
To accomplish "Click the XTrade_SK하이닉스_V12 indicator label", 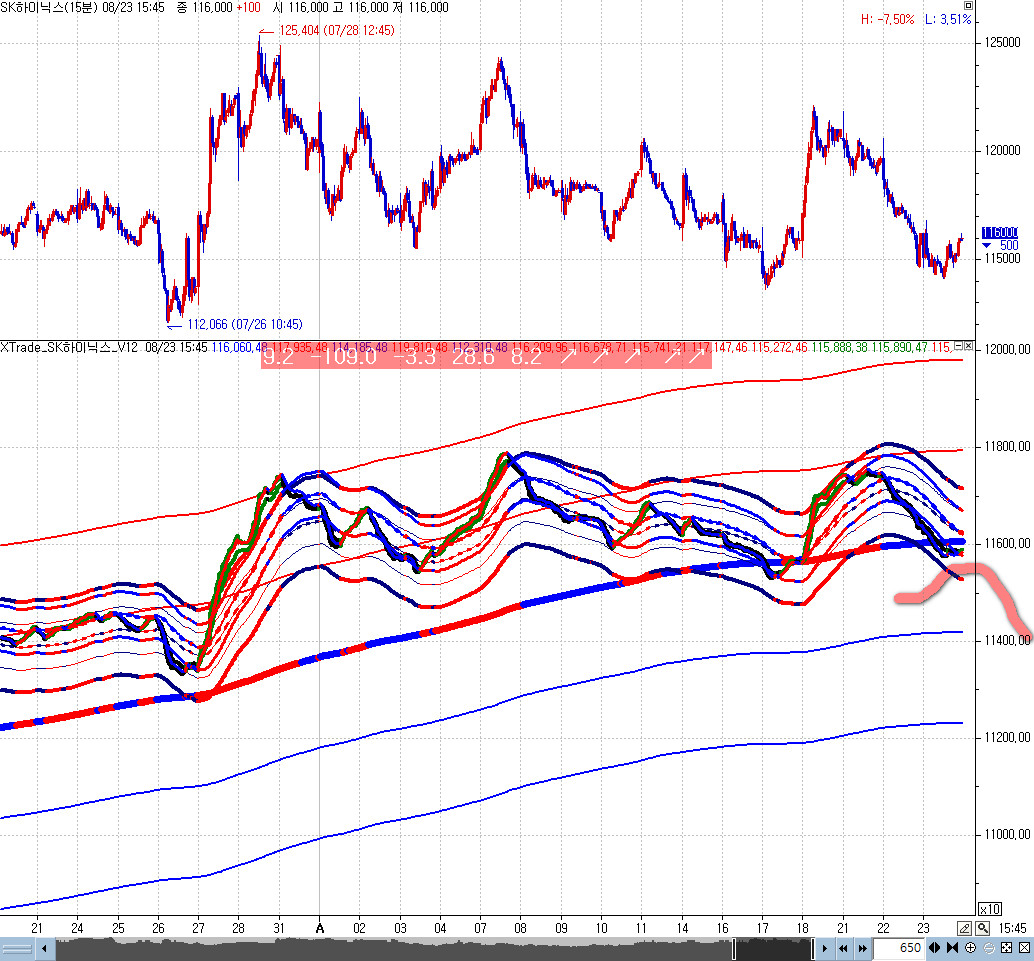I will pos(70,347).
